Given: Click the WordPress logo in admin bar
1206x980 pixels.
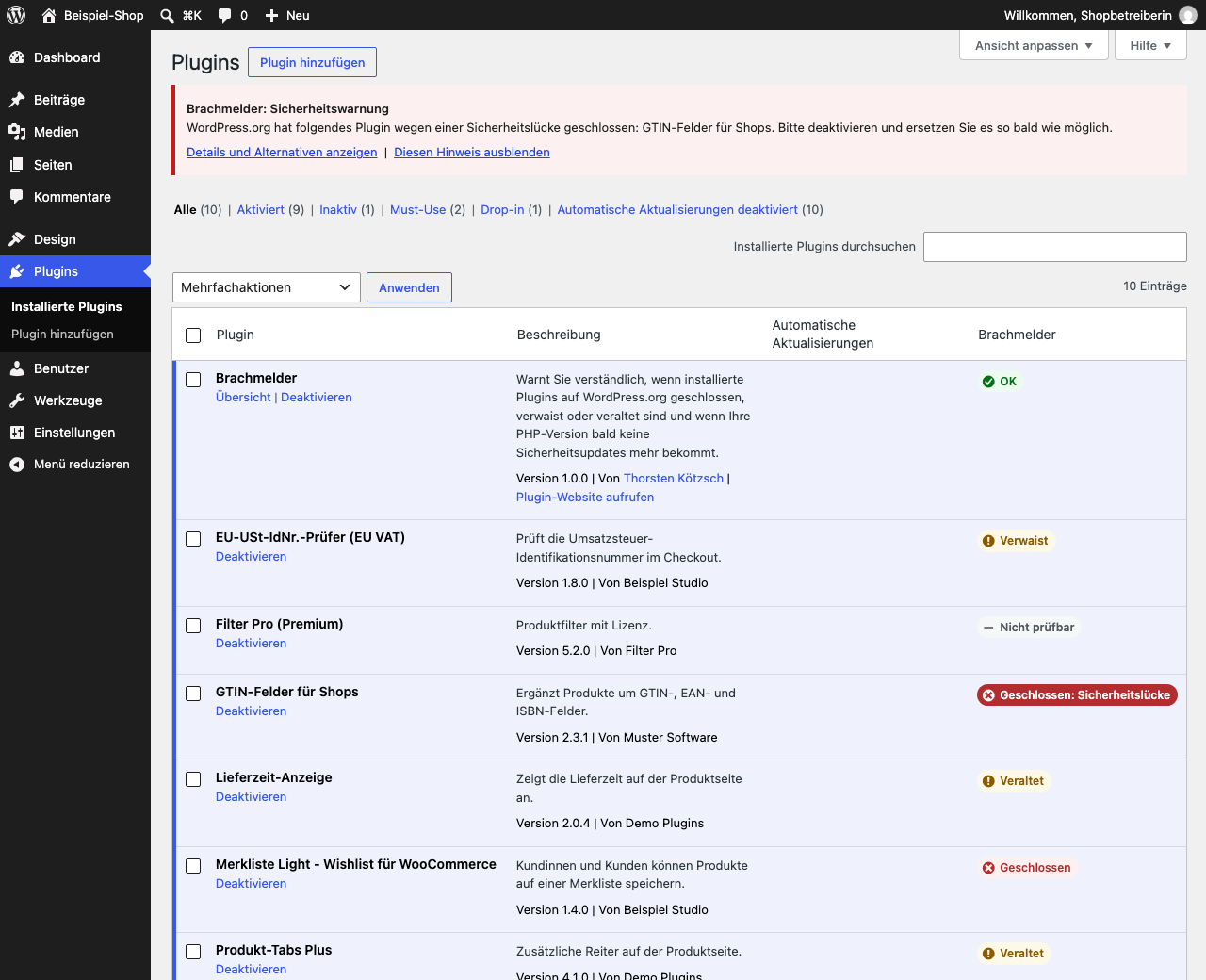Looking at the screenshot, I should [x=16, y=15].
